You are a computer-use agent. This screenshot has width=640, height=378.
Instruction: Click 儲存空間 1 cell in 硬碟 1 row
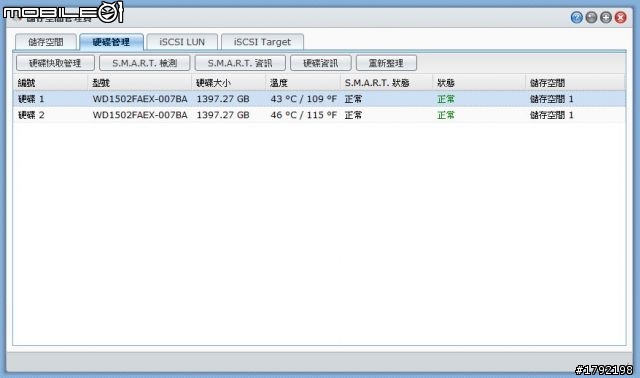551,99
